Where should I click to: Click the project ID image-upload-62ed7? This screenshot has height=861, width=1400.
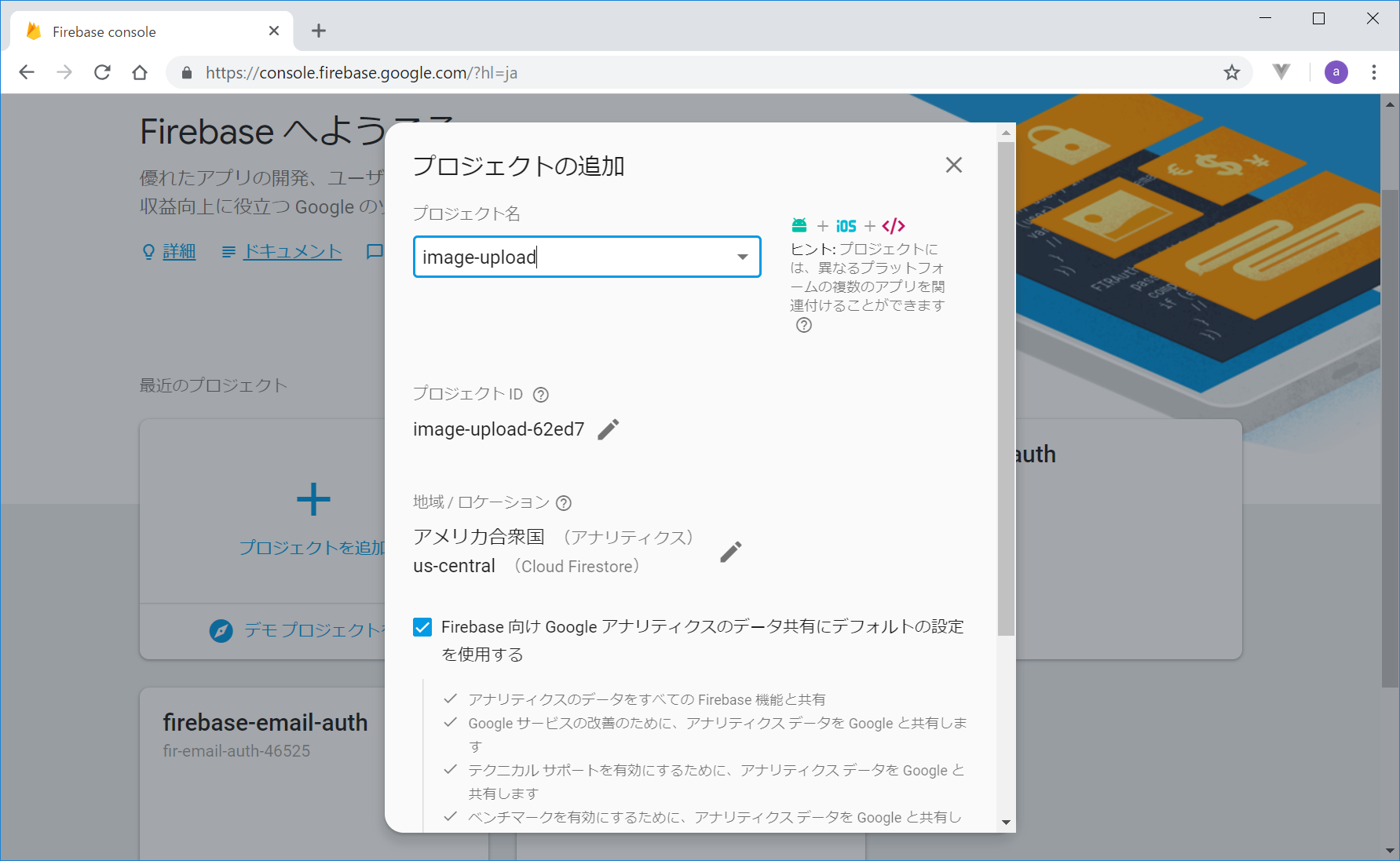click(x=499, y=429)
